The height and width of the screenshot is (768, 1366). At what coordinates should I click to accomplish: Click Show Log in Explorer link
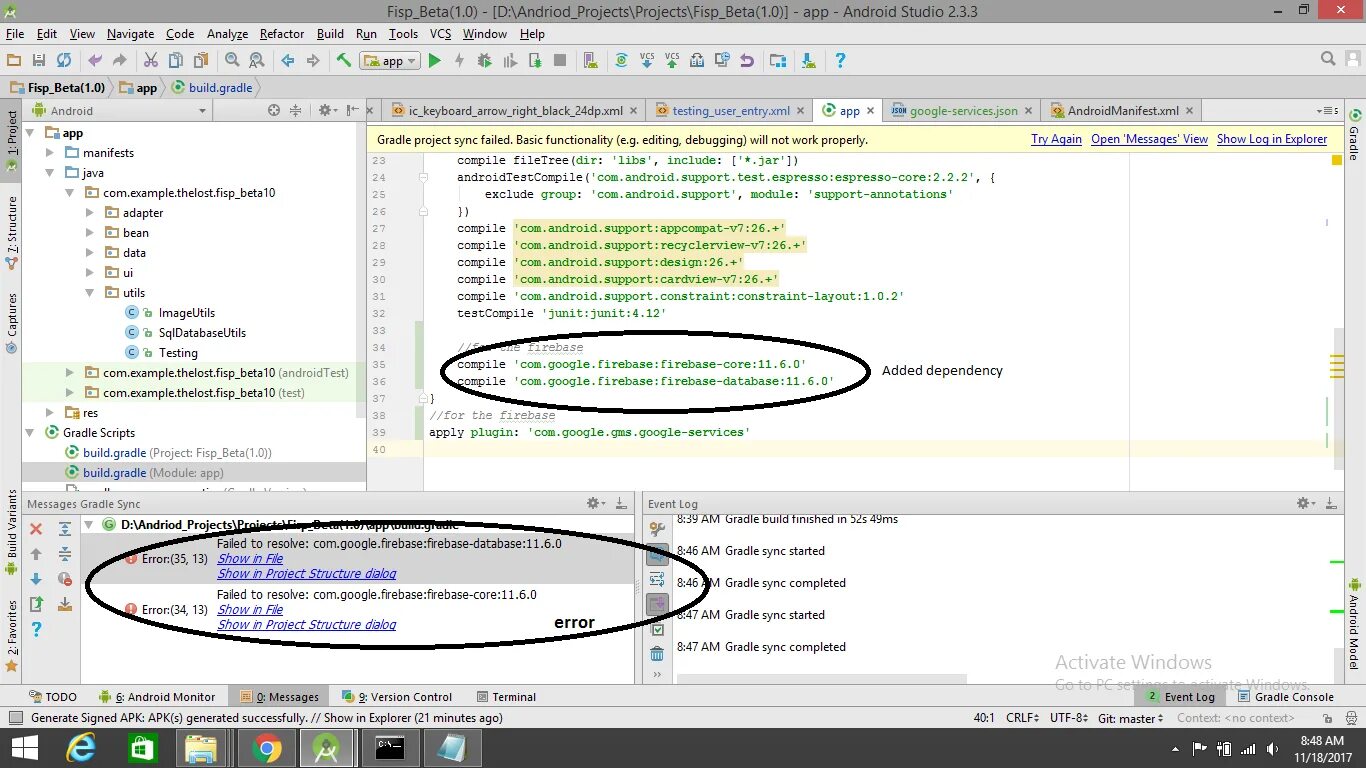(x=1272, y=139)
